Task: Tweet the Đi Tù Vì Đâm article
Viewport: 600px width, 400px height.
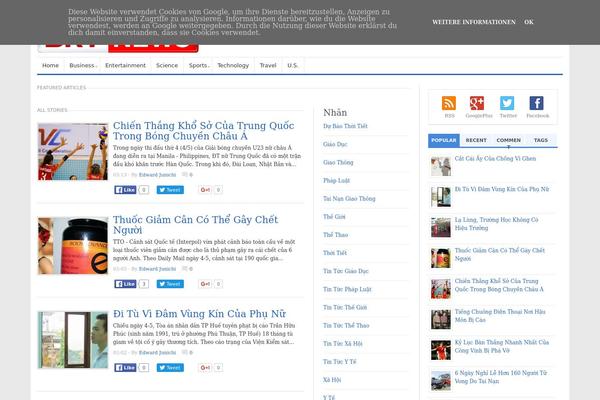Action: 170,368
